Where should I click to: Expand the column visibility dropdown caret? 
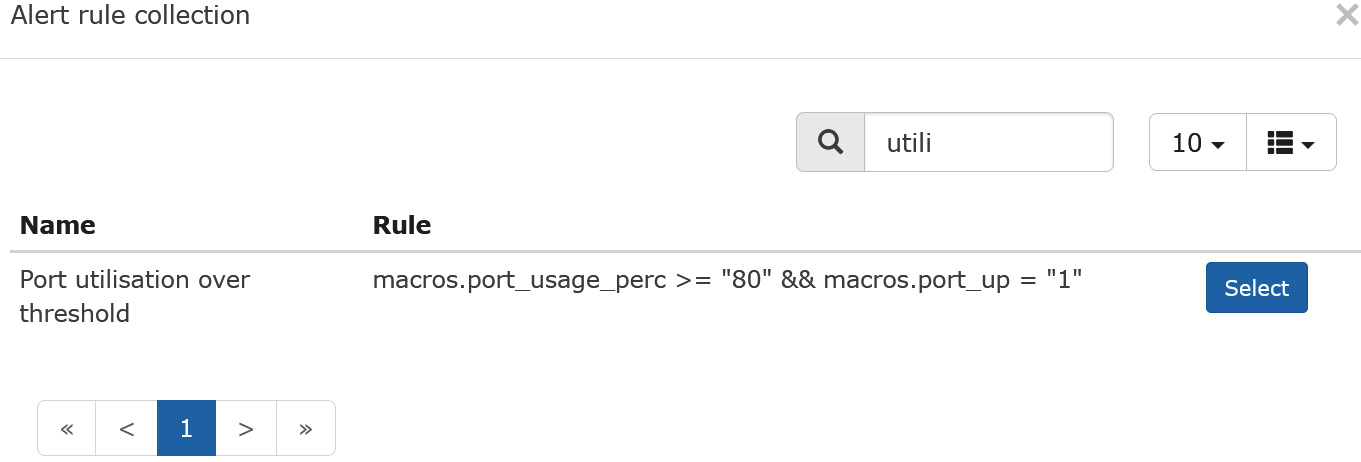(x=1308, y=145)
